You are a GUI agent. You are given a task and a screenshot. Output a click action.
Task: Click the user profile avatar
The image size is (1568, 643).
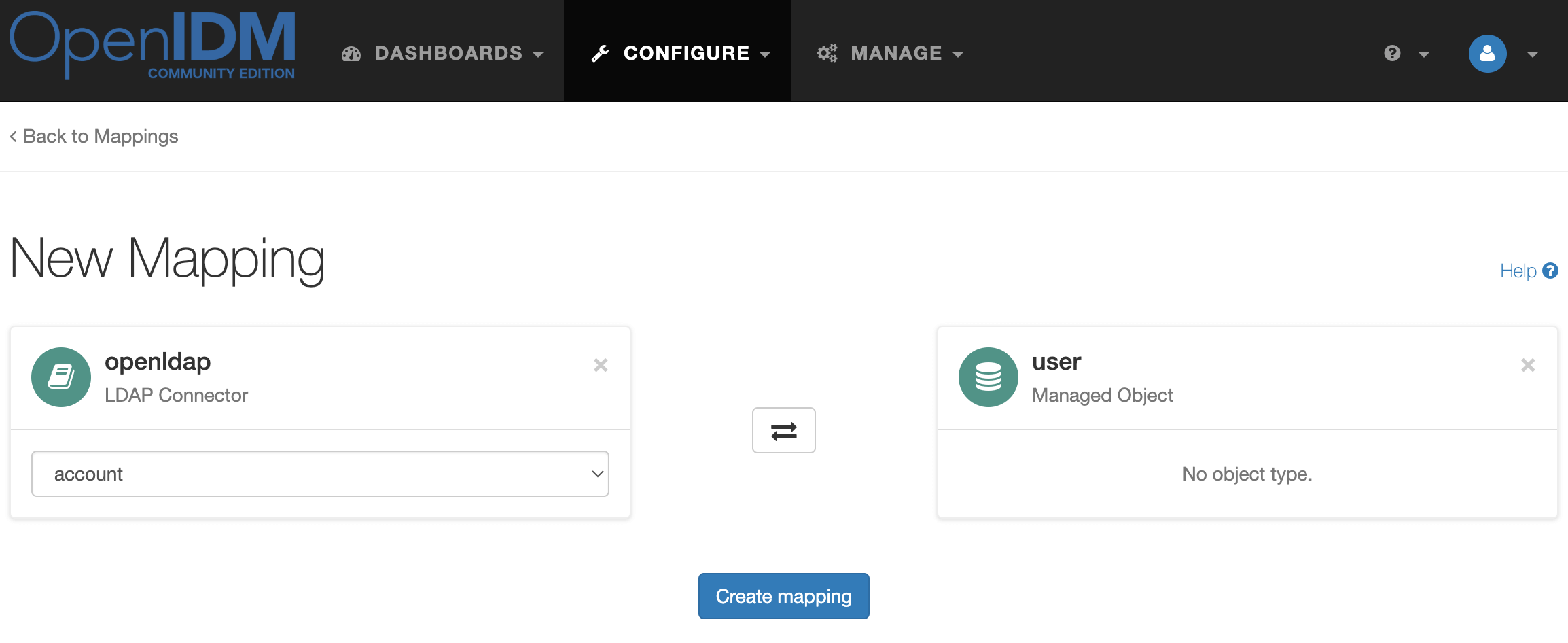tap(1487, 53)
